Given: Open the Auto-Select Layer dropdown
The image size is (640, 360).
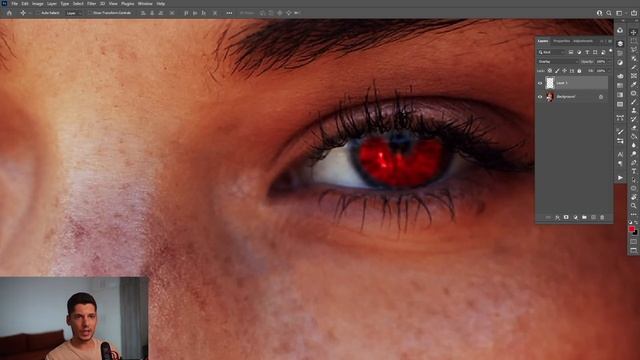Looking at the screenshot, I should tap(73, 13).
